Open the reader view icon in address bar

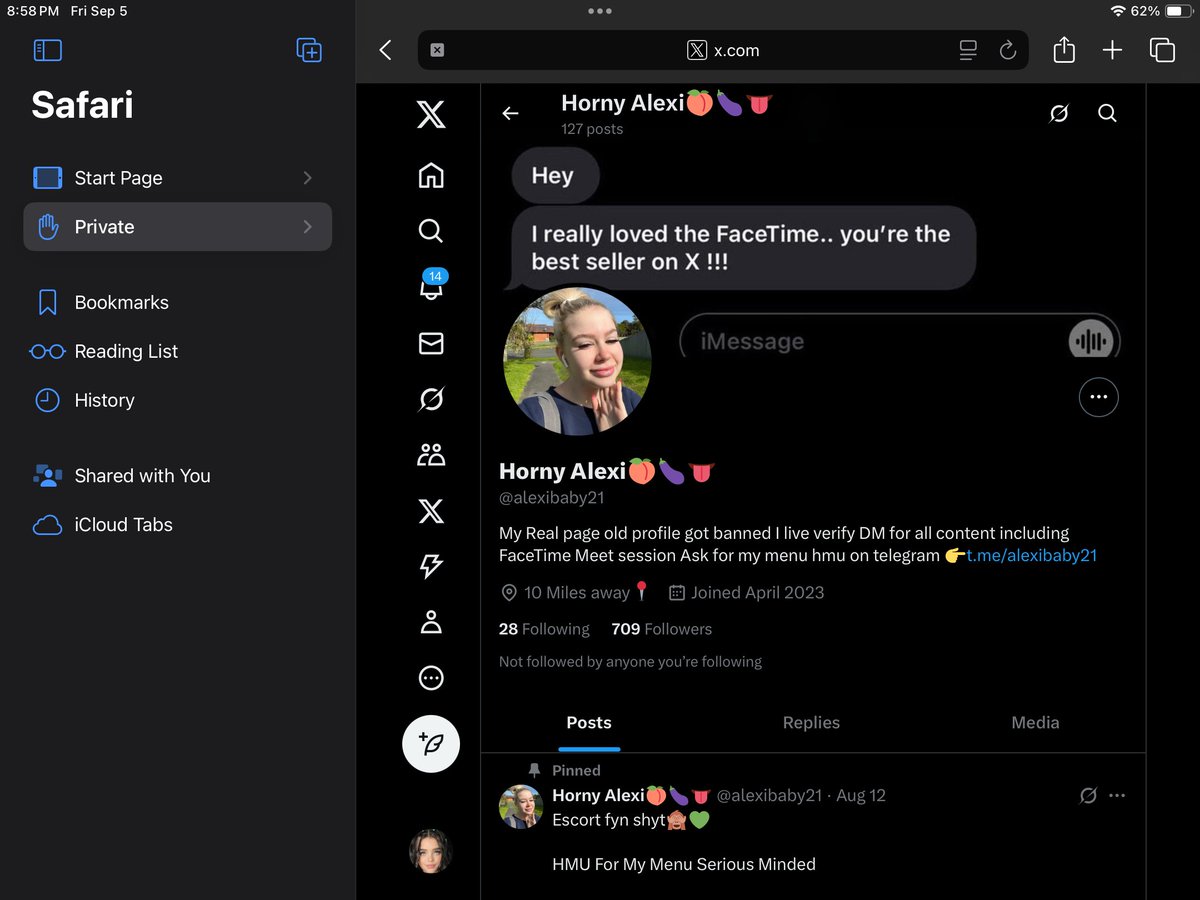pyautogui.click(x=968, y=50)
